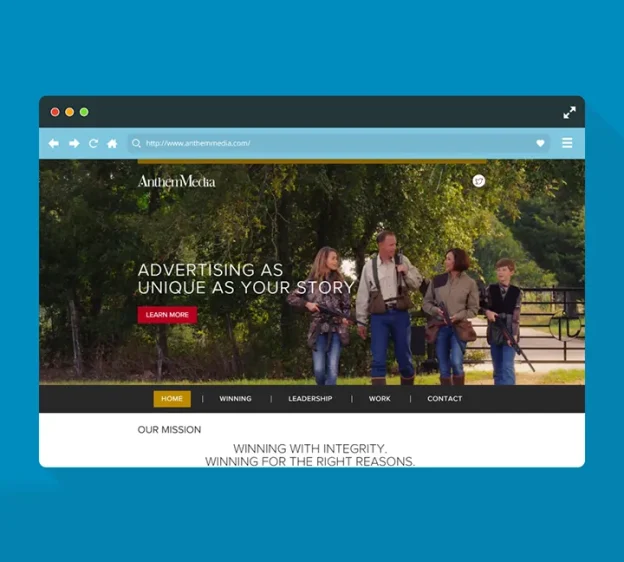Click the browser back arrow
The width and height of the screenshot is (624, 562).
54,143
